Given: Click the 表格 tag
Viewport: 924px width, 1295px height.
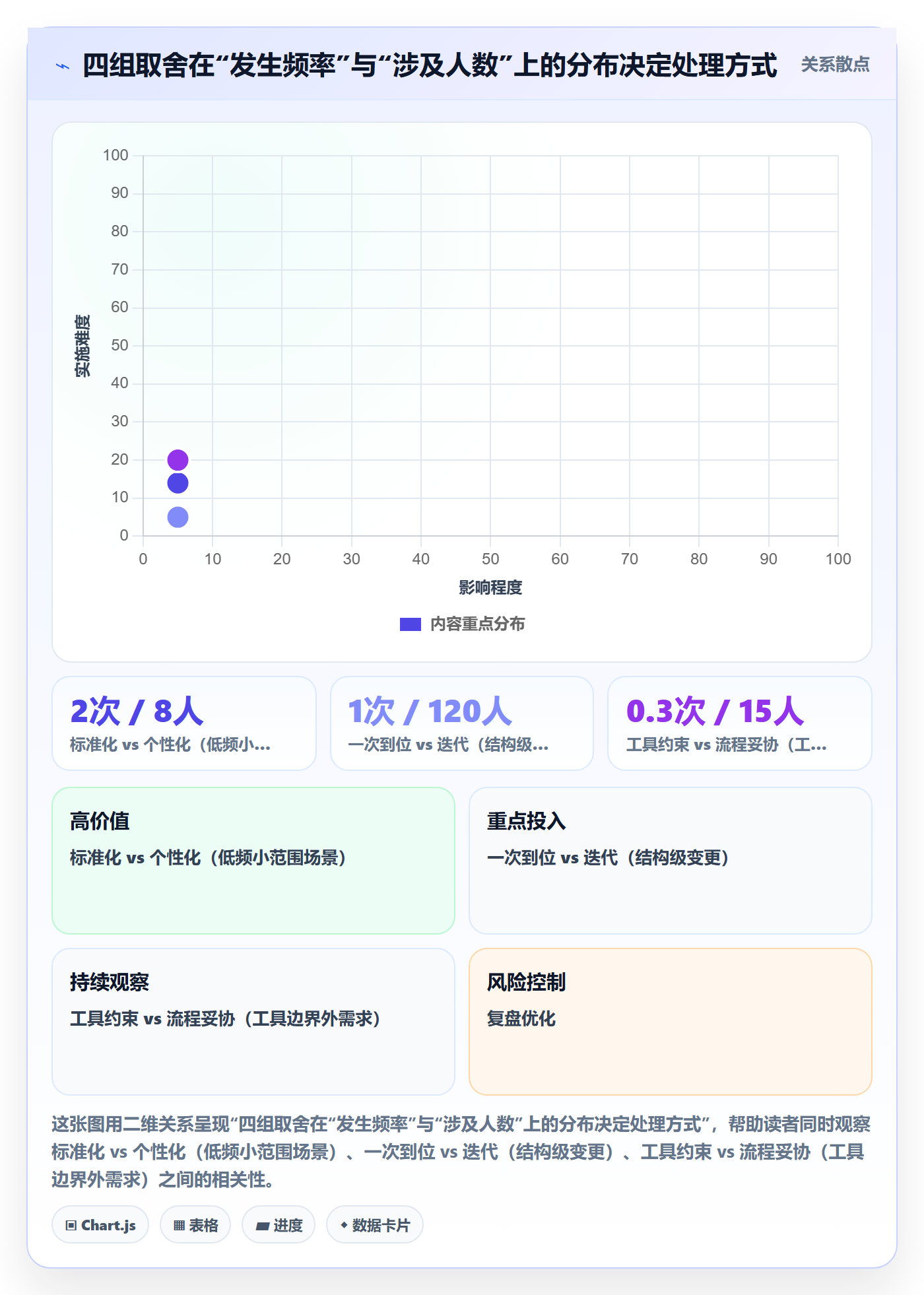Looking at the screenshot, I should 195,1225.
